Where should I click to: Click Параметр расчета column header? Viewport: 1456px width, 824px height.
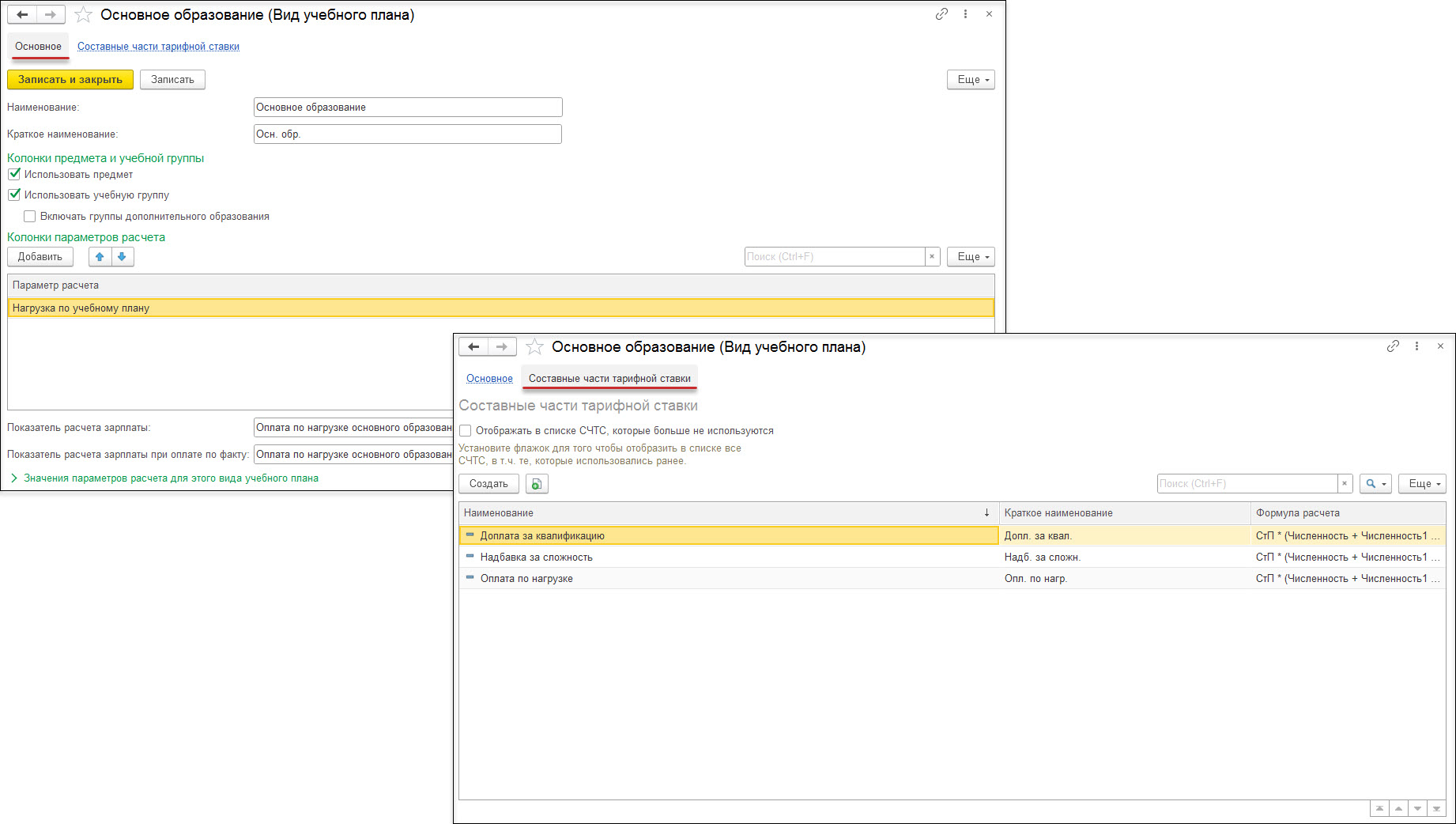click(x=500, y=285)
